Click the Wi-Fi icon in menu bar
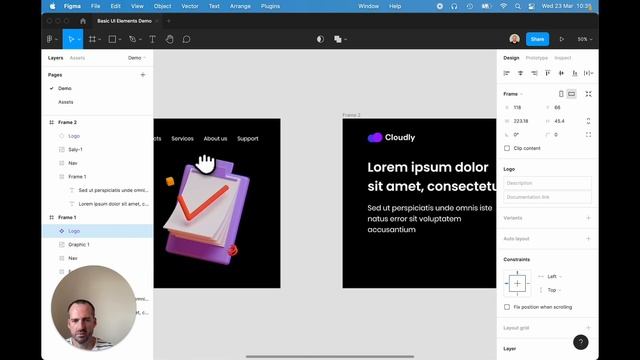Screen dimensions: 640x360 (x=503, y=6)
